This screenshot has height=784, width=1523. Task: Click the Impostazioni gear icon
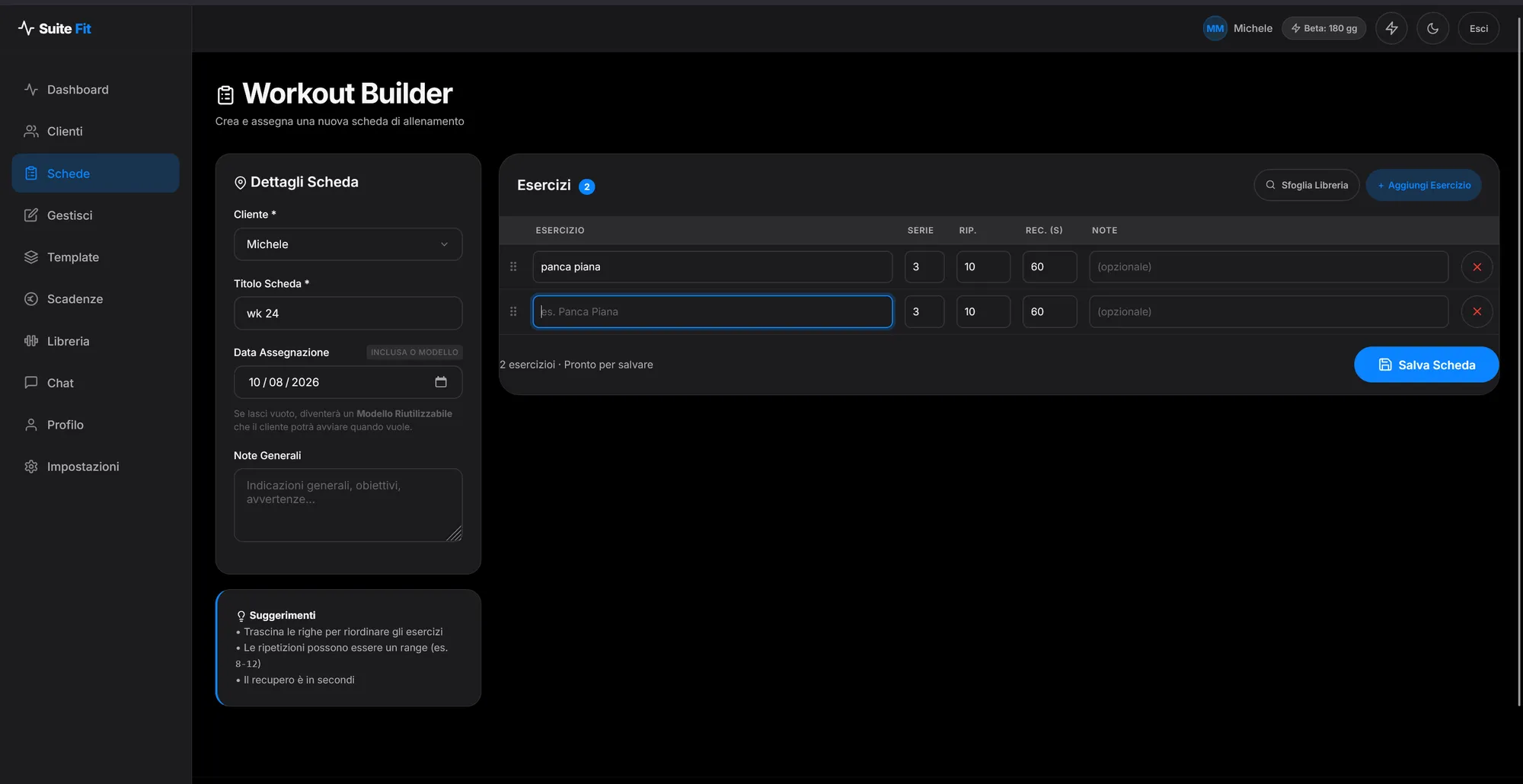click(30, 467)
